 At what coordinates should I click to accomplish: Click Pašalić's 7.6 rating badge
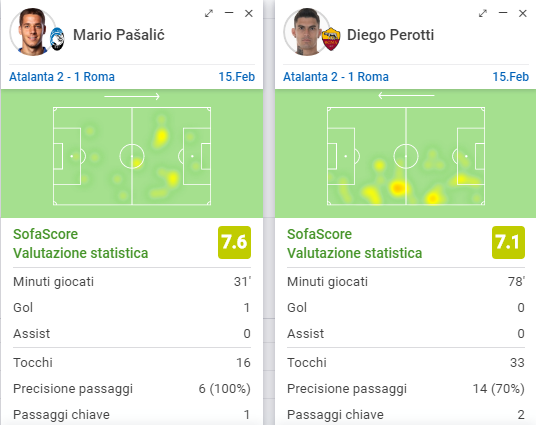tap(234, 242)
